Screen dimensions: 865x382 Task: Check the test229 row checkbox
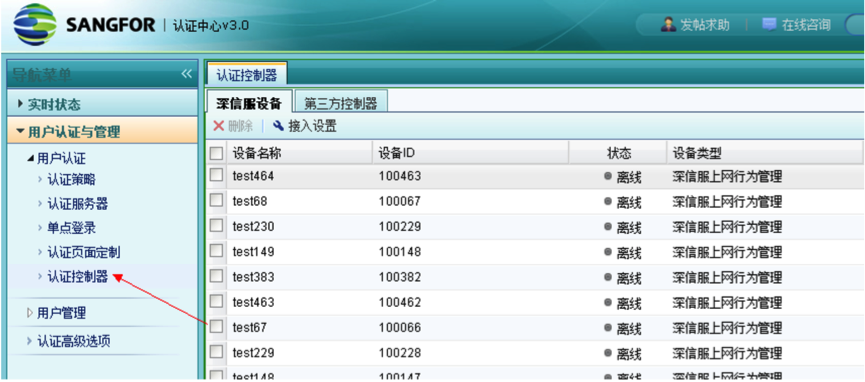(216, 352)
